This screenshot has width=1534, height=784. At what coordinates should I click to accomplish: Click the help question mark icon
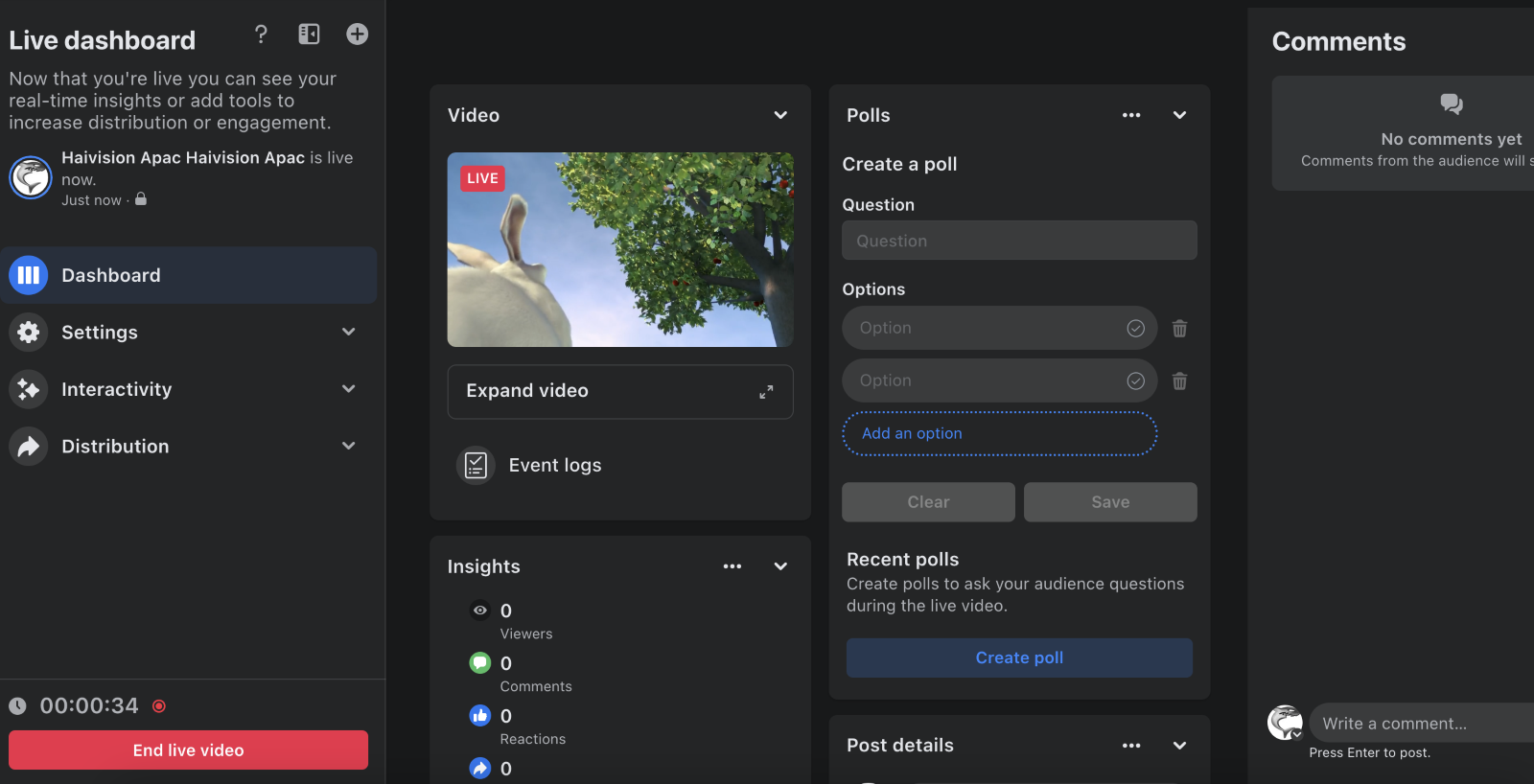pos(261,35)
